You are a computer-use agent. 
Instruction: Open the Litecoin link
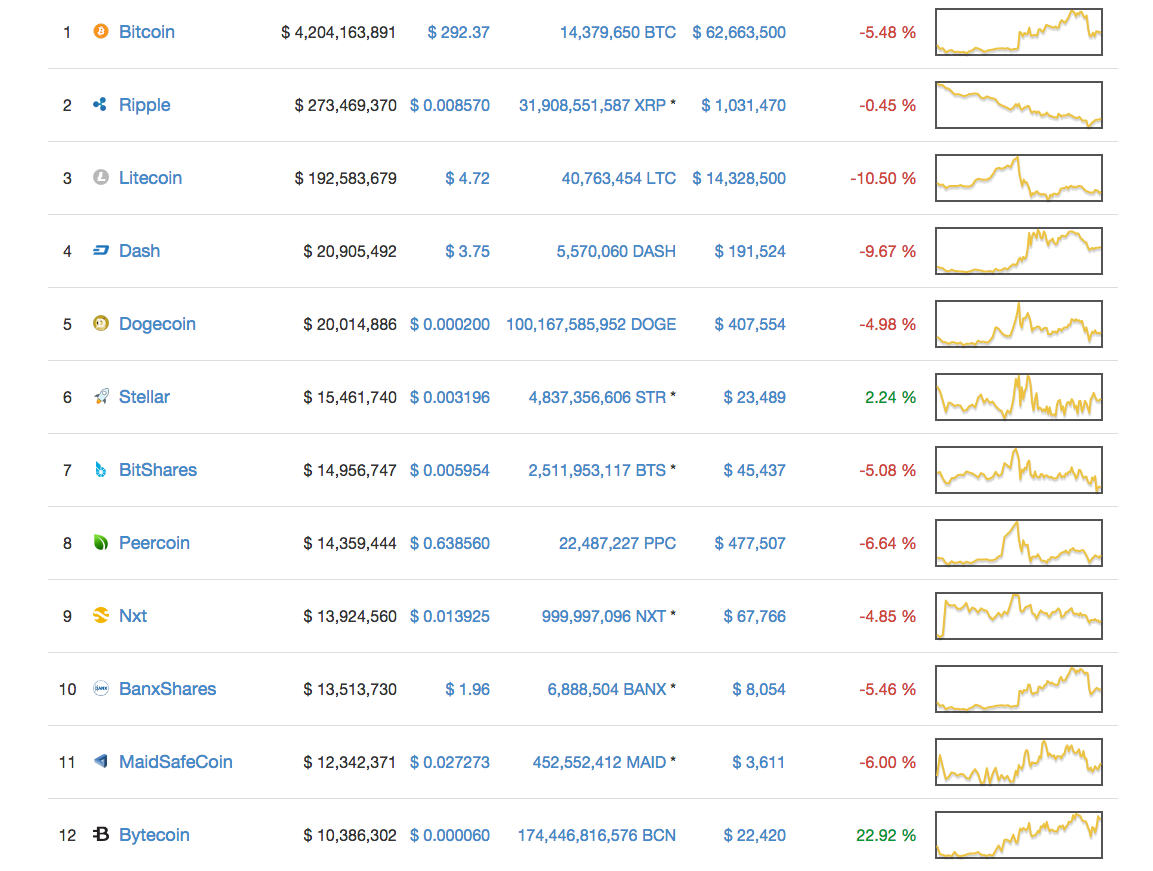pos(151,178)
